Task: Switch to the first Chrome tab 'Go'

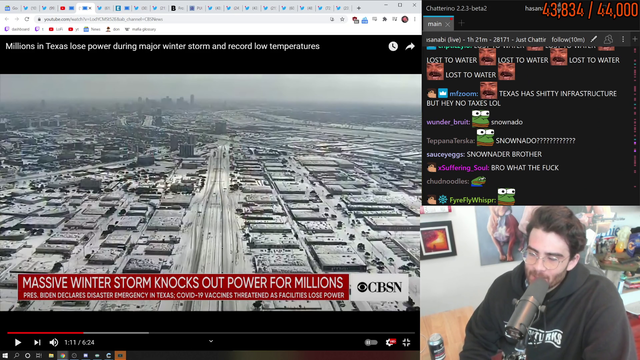Action: tap(11, 8)
